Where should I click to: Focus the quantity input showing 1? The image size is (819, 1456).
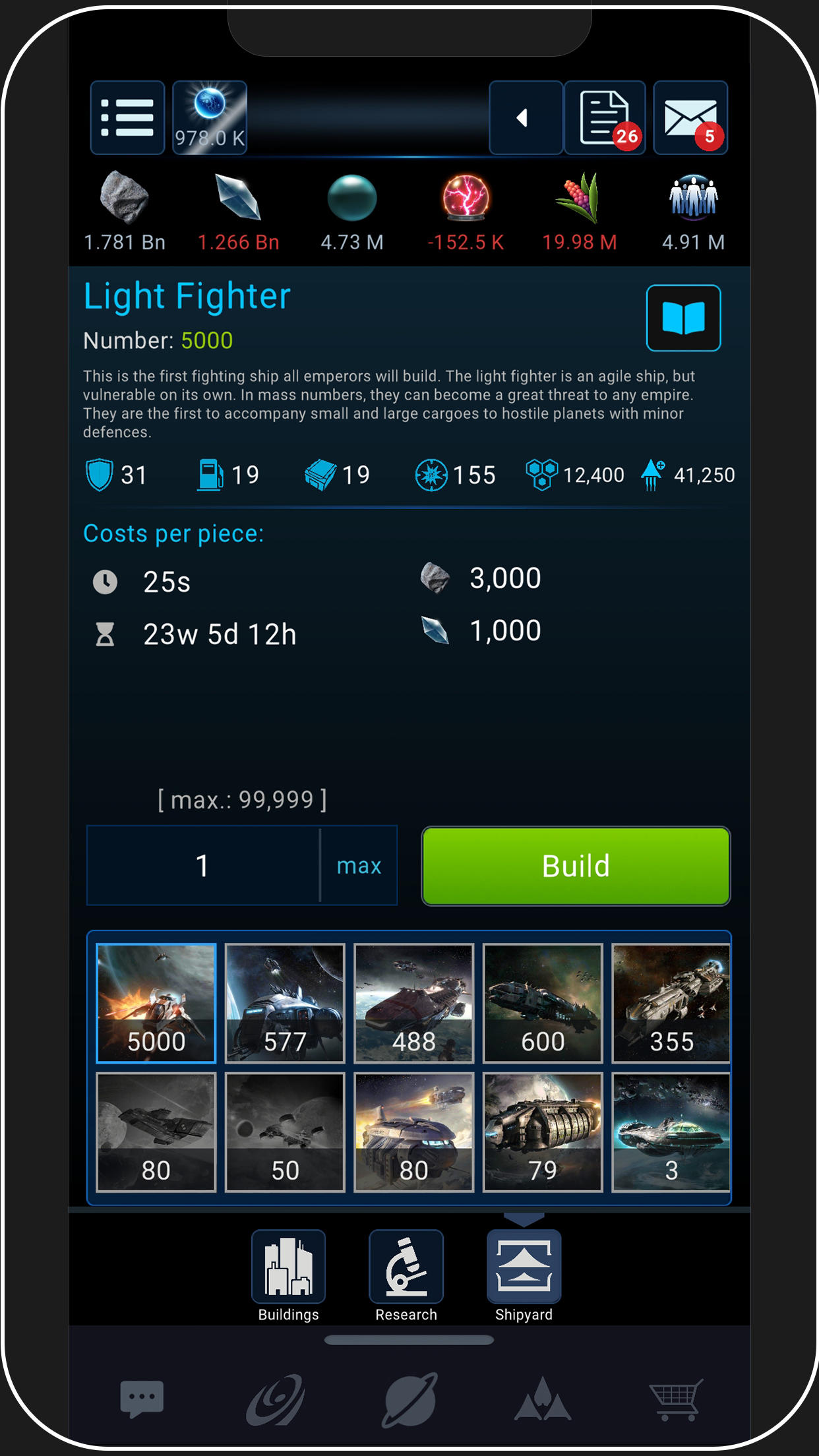click(x=203, y=865)
